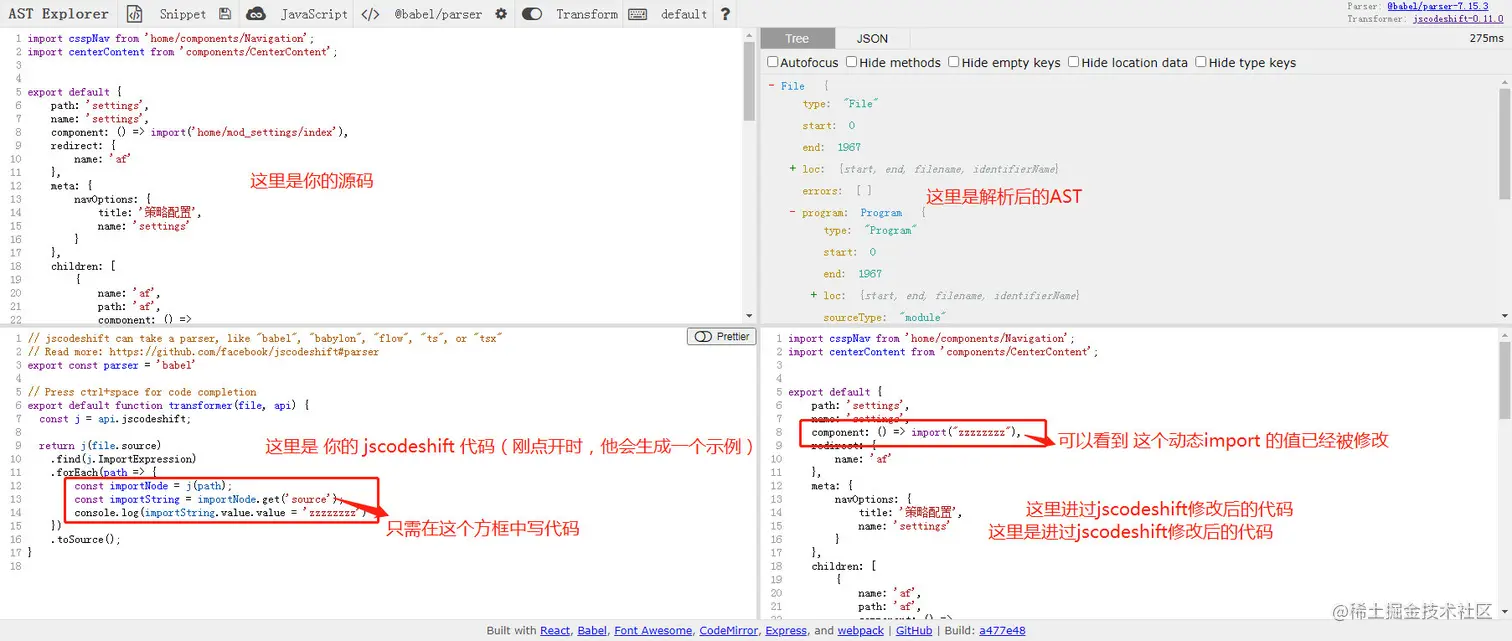Switch to the JSON tab
The height and width of the screenshot is (641, 1512).
(871, 37)
